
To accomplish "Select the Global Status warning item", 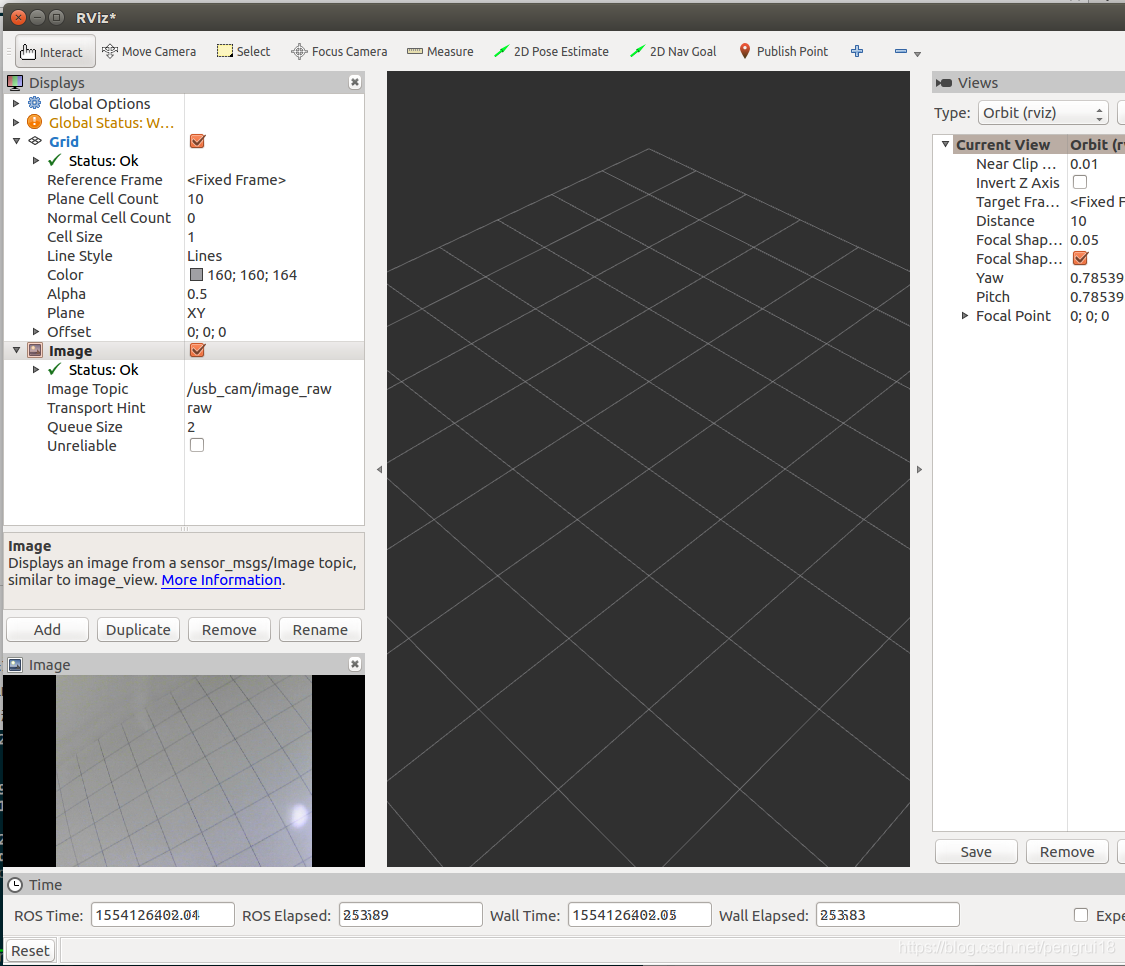I will coord(111,123).
